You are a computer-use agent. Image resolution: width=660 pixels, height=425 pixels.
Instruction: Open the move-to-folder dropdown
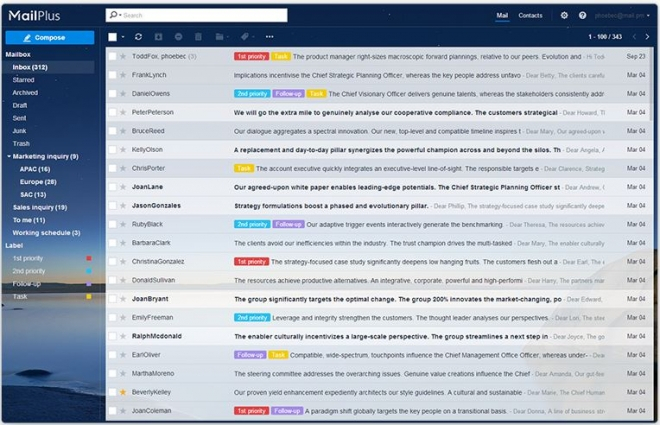click(x=222, y=37)
